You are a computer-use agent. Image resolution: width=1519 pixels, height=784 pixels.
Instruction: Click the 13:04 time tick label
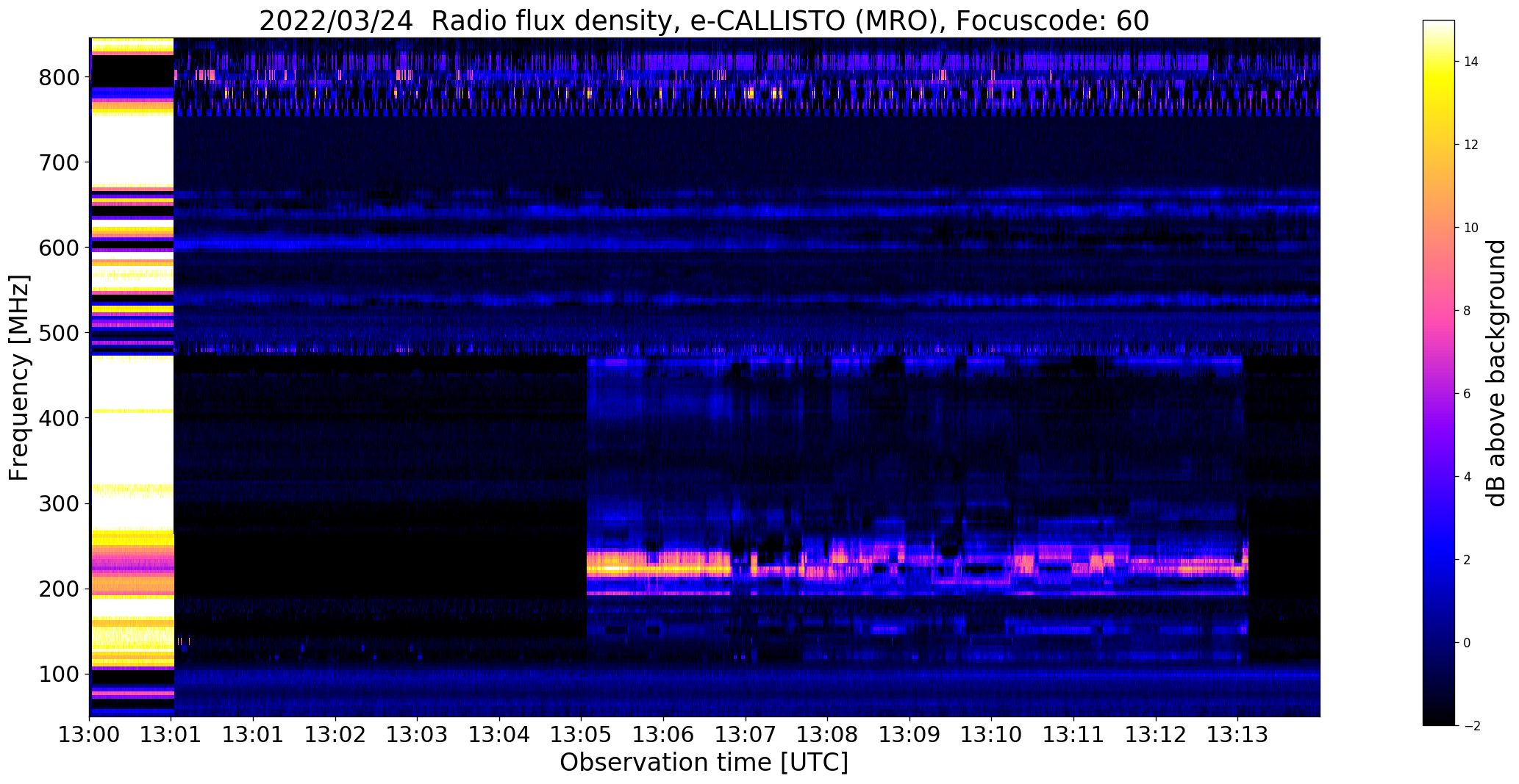tap(500, 735)
